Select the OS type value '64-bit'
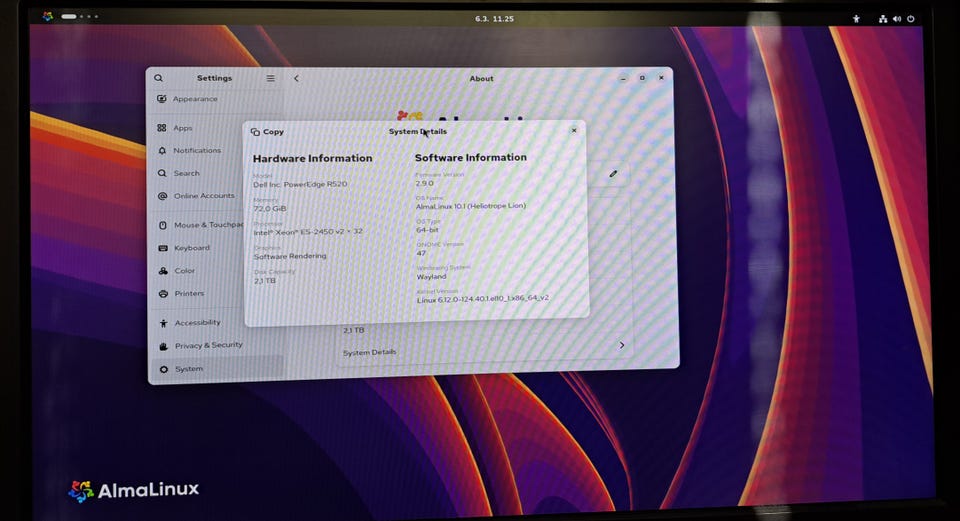 (x=427, y=230)
